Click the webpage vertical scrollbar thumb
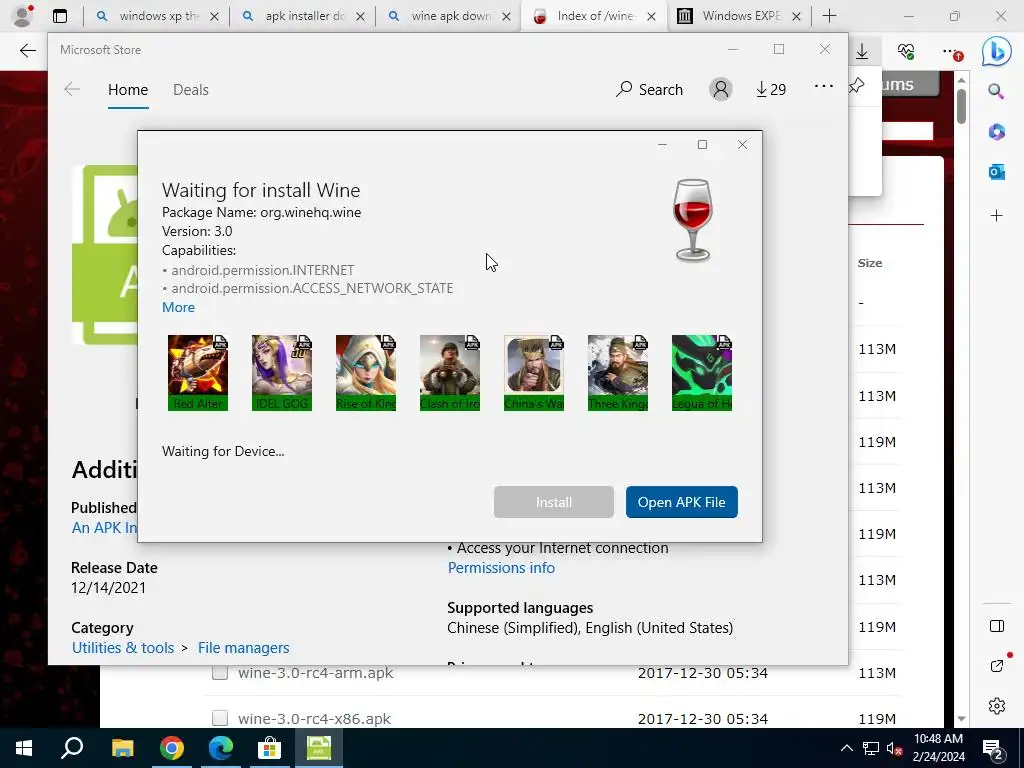 [961, 106]
